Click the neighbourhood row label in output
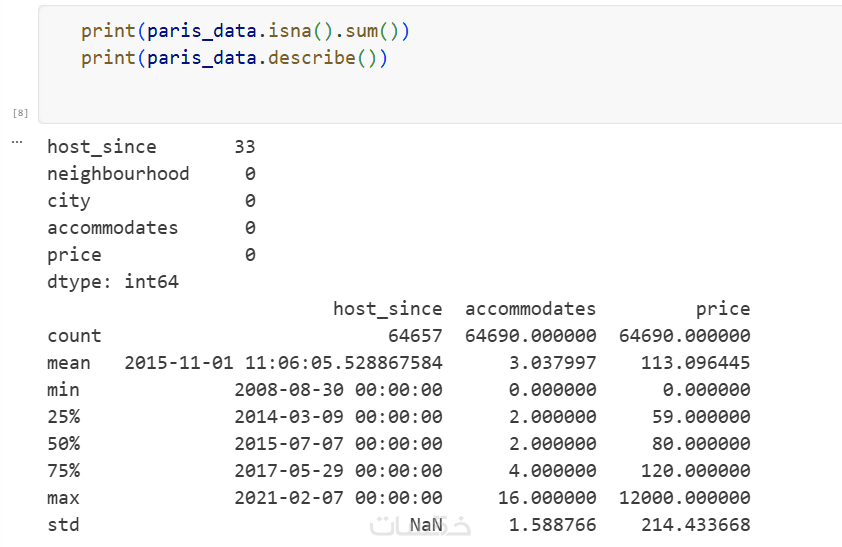 pos(118,174)
